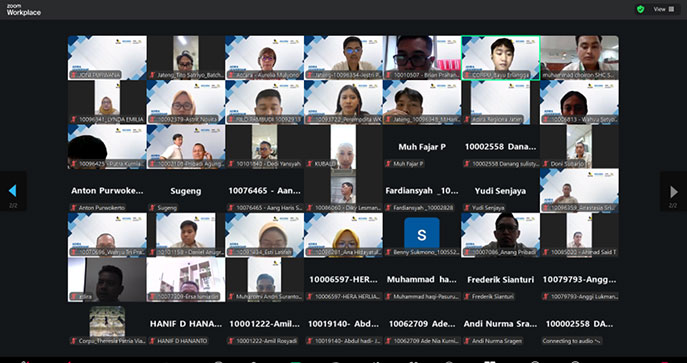Select Astrit Novita video tile

click(x=186, y=102)
